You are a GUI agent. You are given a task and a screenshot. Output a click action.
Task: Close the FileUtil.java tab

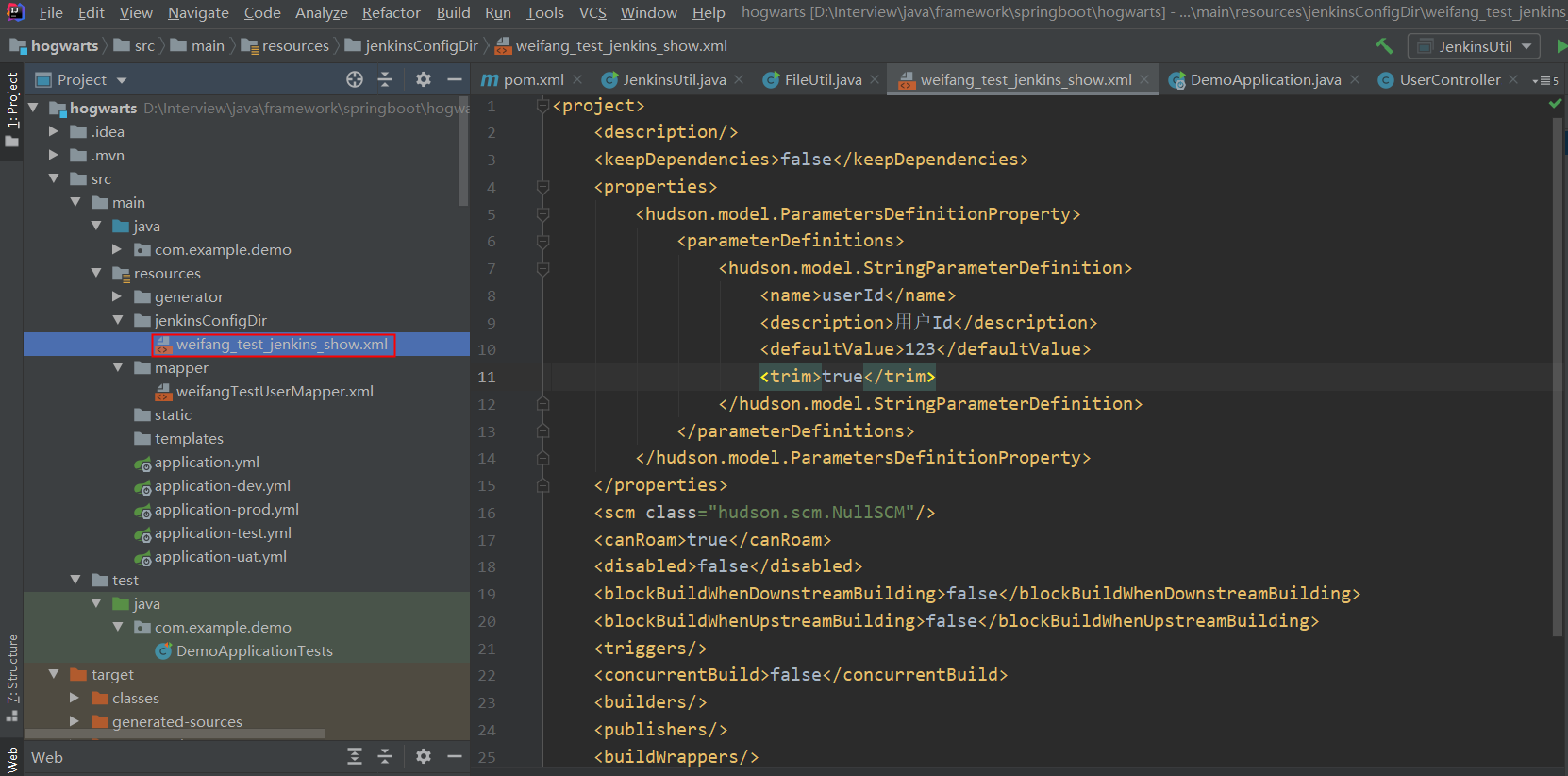(x=875, y=79)
